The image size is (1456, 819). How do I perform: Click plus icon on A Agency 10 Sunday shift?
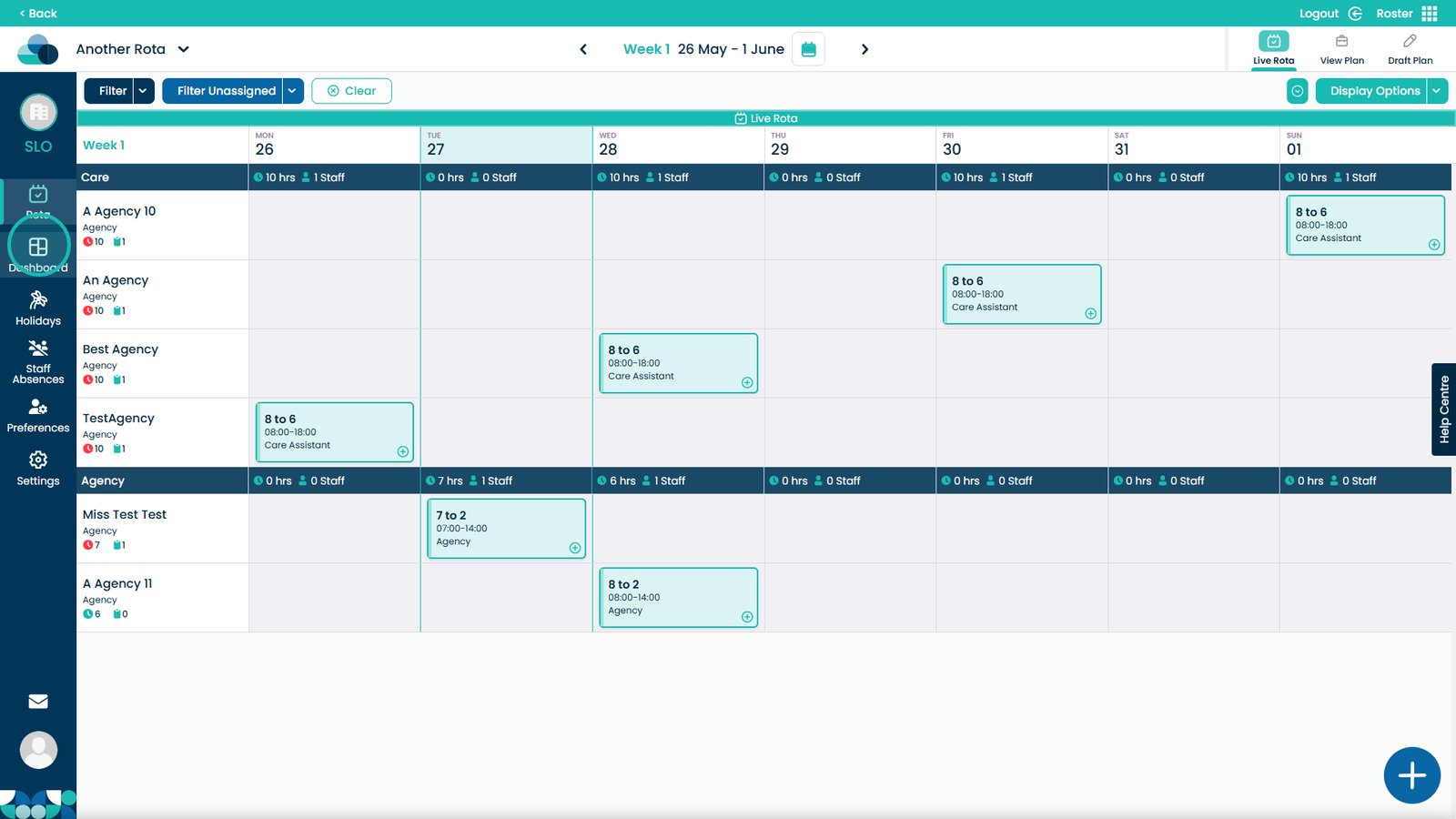pyautogui.click(x=1434, y=245)
